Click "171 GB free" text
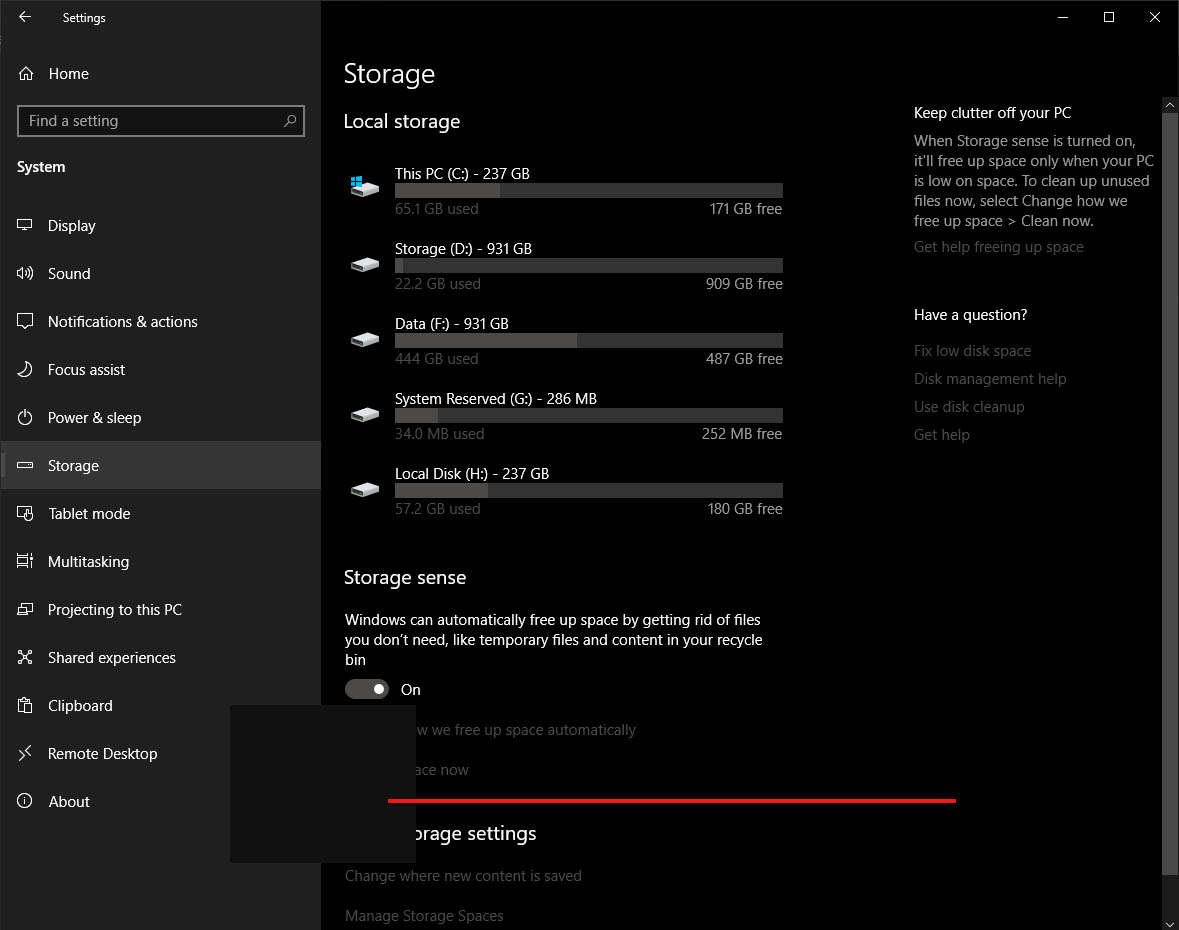1179x930 pixels. [745, 209]
